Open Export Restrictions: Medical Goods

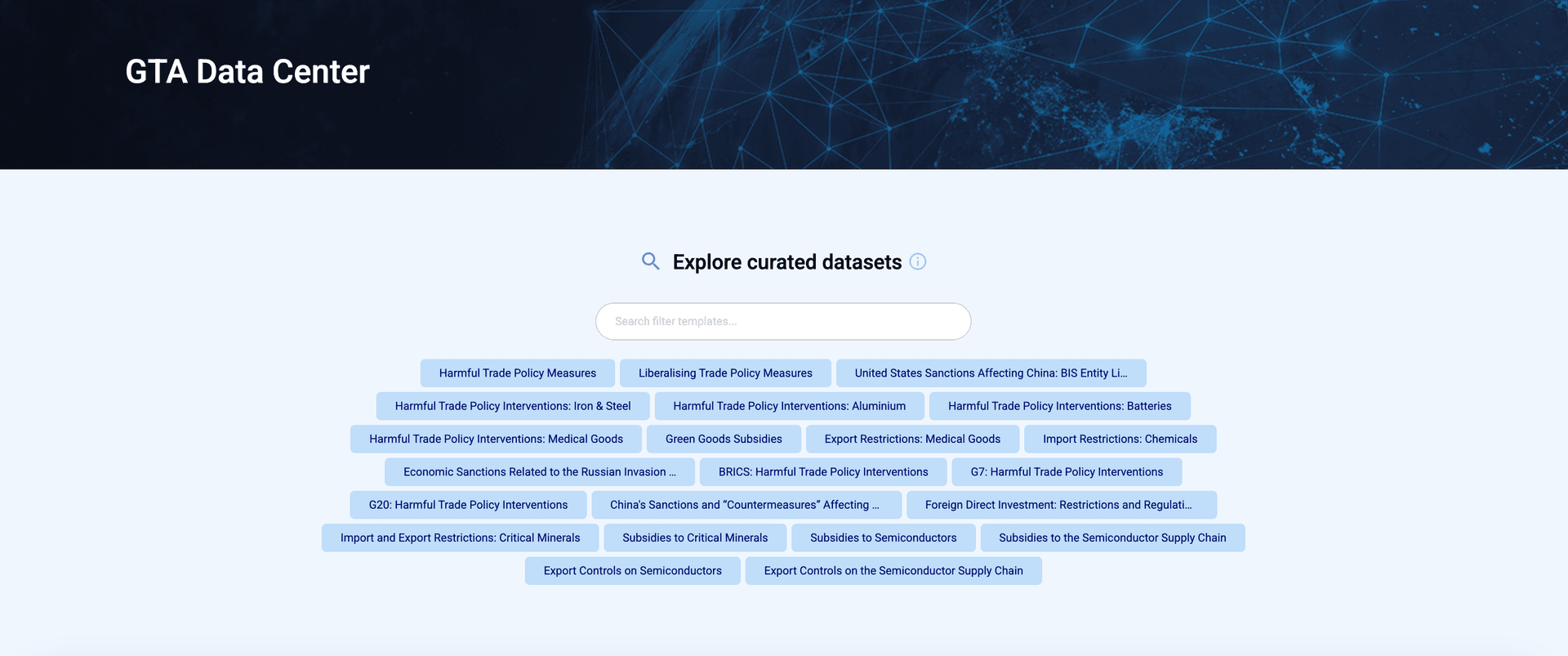click(x=912, y=440)
